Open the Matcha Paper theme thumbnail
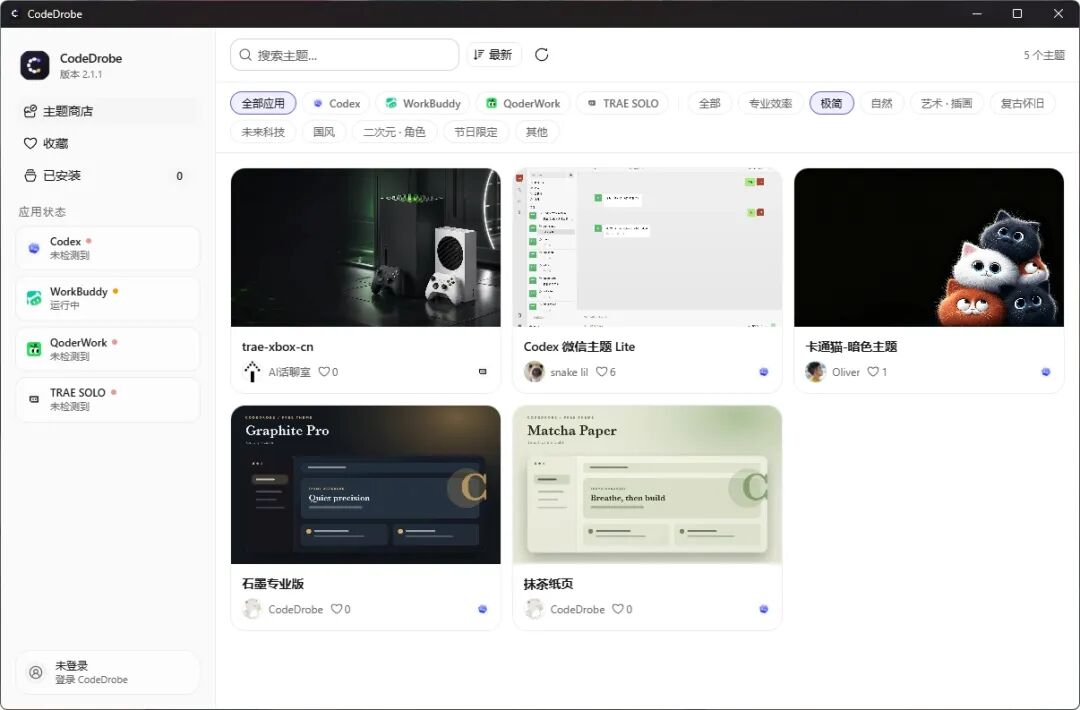The width and height of the screenshot is (1080, 710). [647, 485]
